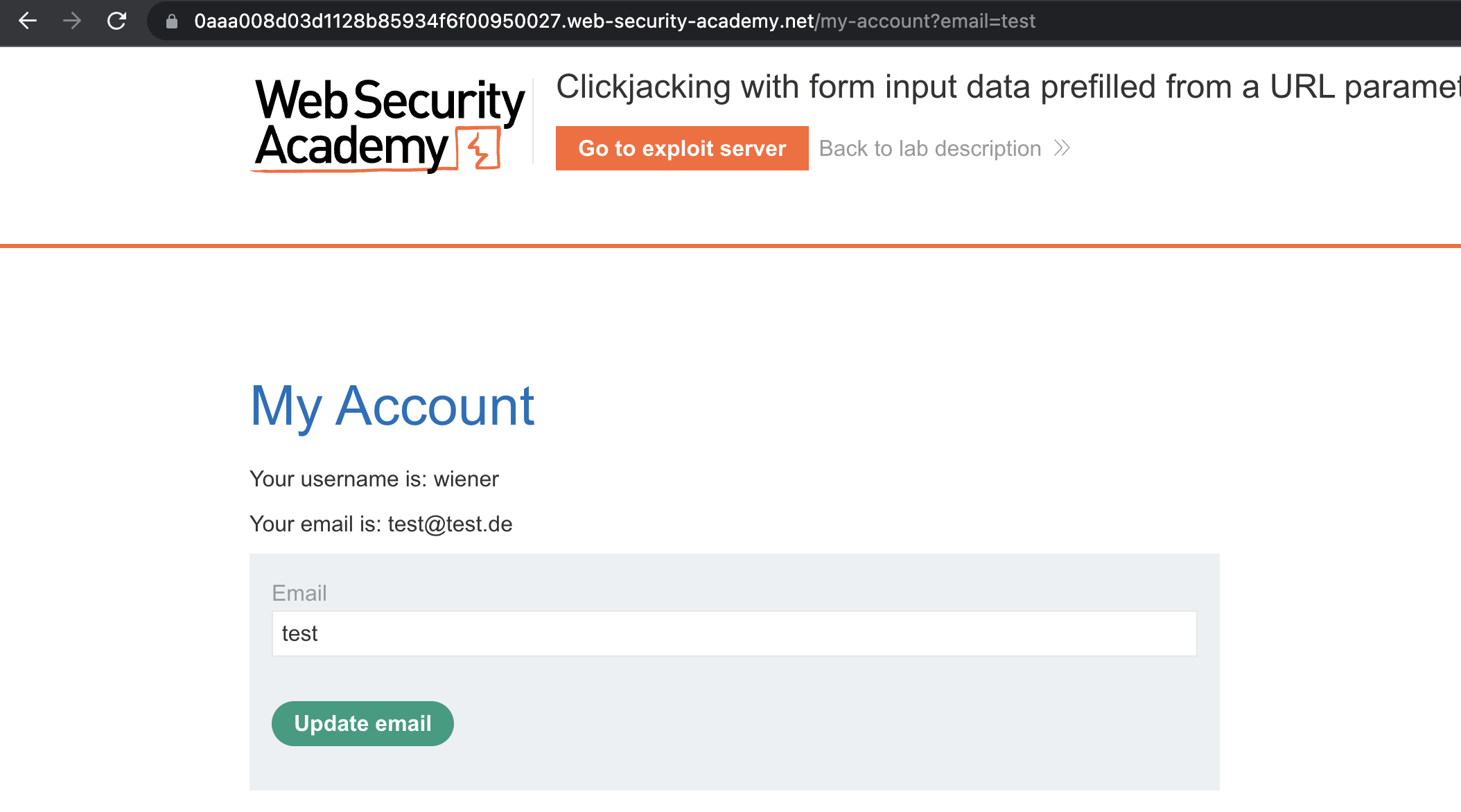Click the browser forward arrow
The height and width of the screenshot is (812, 1461).
[72, 21]
